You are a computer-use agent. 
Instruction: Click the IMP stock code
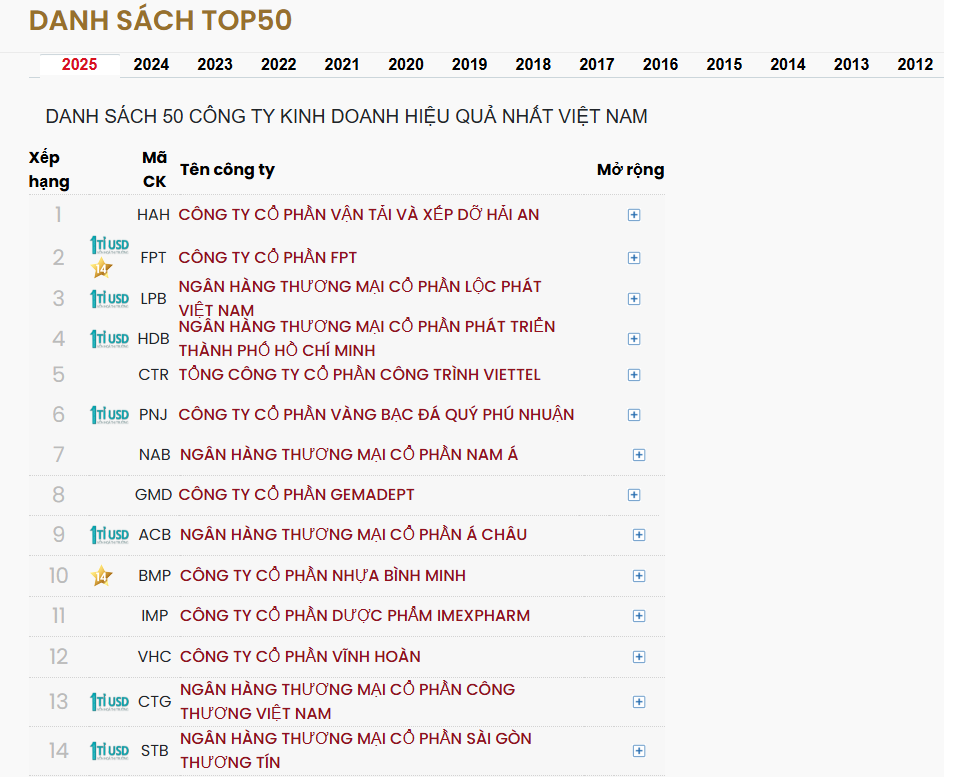coord(154,616)
